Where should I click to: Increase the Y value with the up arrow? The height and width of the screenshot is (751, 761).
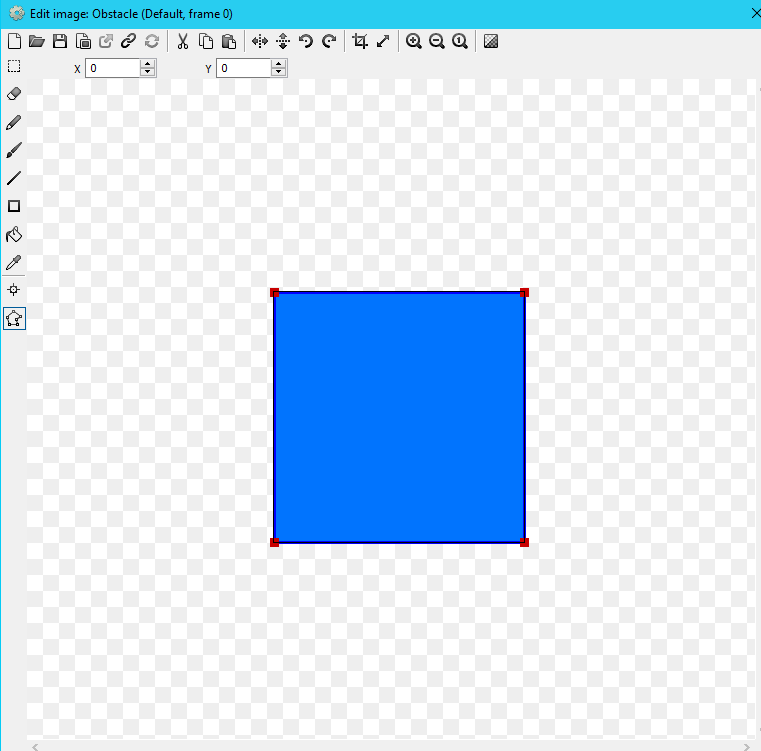(279, 64)
